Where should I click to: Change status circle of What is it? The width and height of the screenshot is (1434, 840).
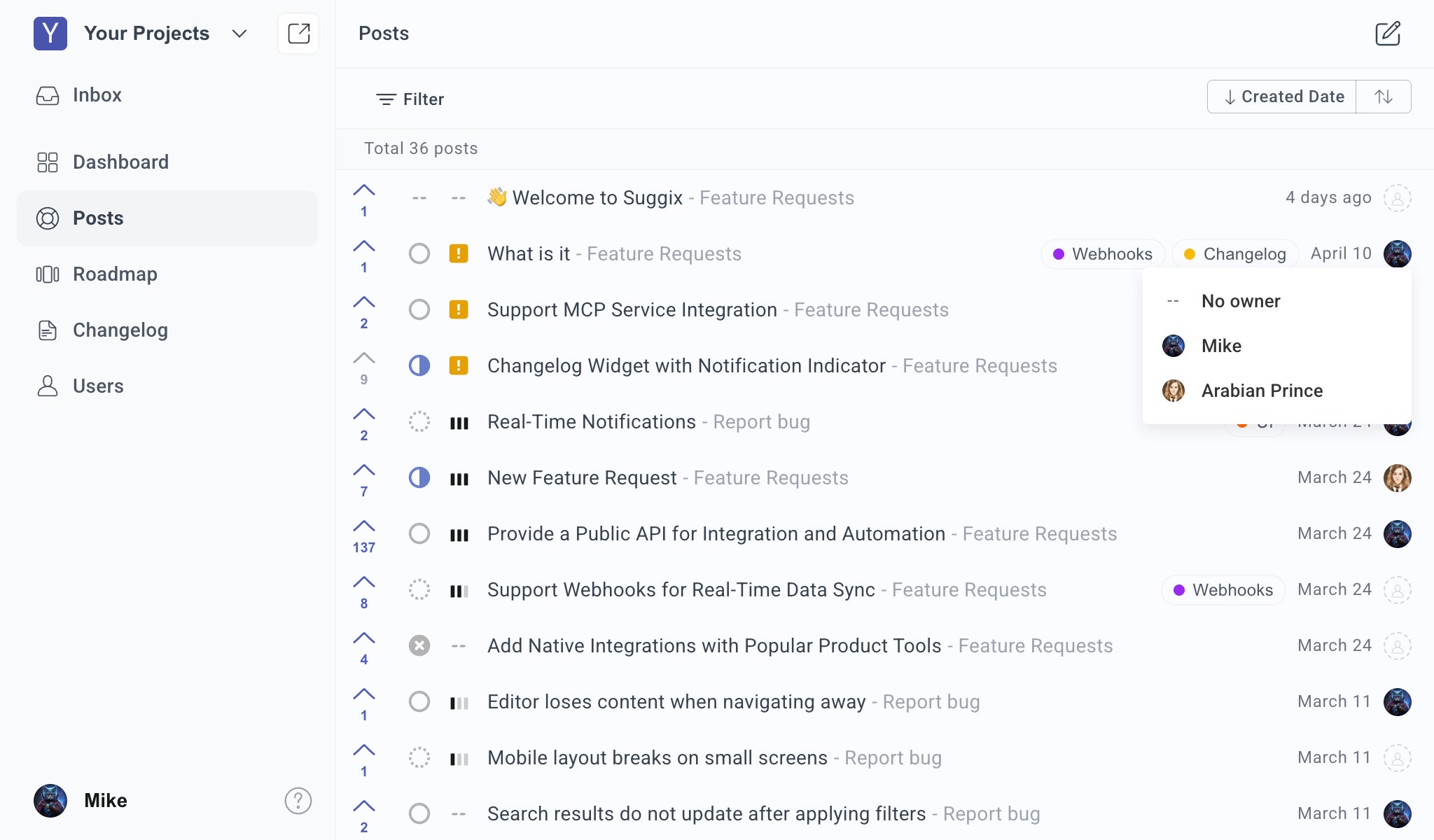click(419, 253)
